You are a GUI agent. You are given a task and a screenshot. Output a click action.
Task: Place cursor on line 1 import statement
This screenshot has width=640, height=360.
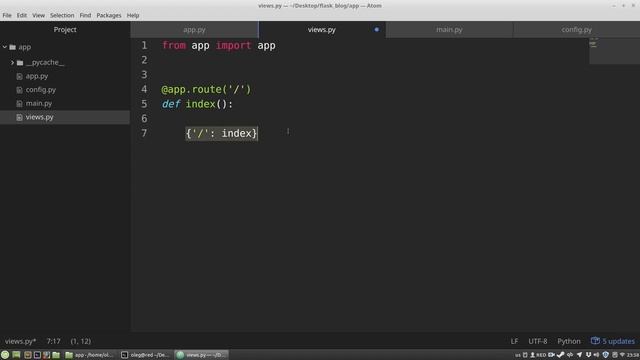pyautogui.click(x=219, y=45)
